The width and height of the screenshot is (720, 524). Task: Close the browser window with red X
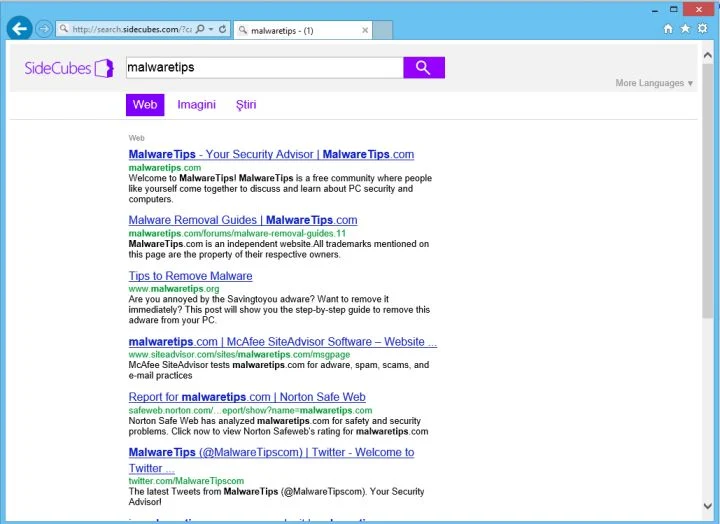click(x=699, y=9)
